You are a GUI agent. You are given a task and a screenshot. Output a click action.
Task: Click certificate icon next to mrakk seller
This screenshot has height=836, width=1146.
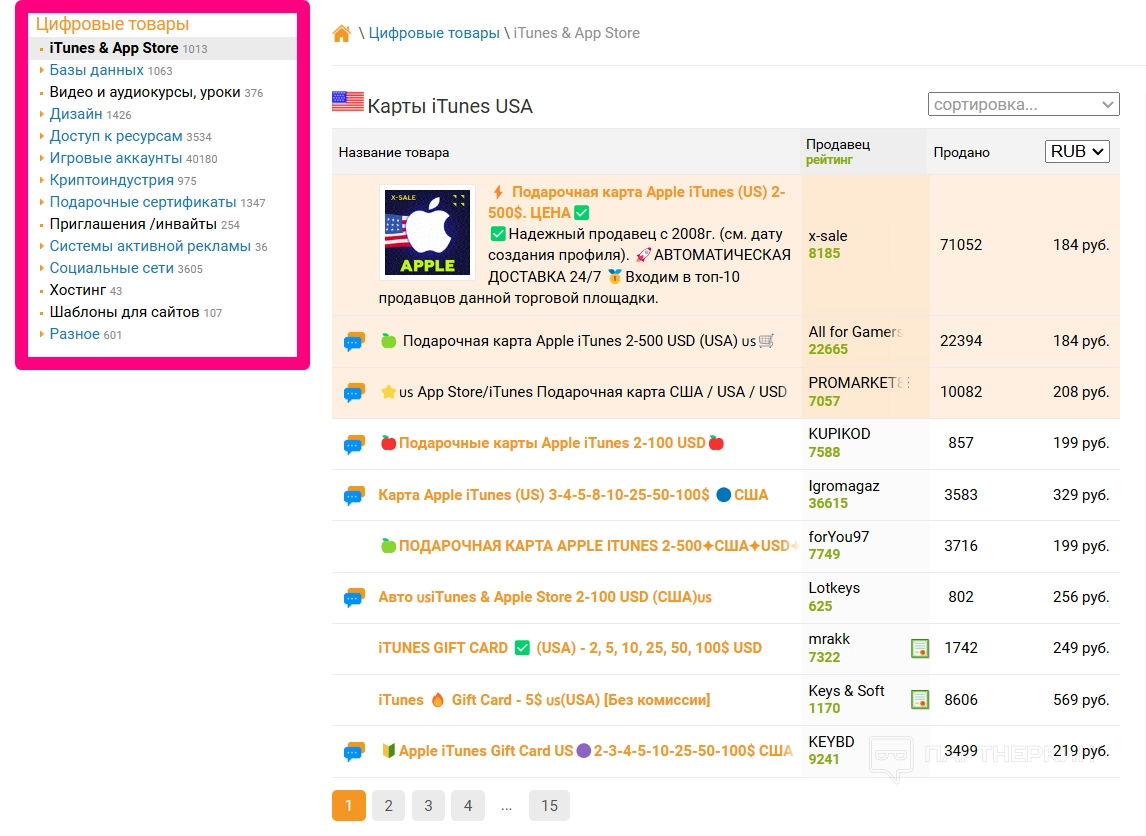click(920, 648)
